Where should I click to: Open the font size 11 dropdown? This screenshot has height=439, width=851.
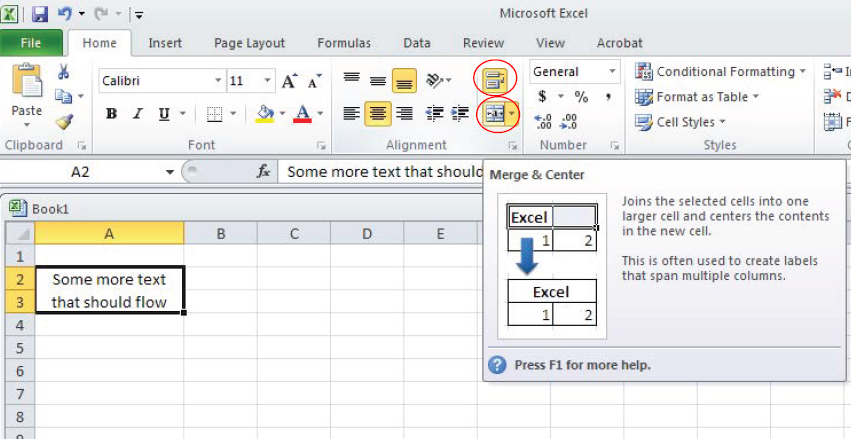267,81
